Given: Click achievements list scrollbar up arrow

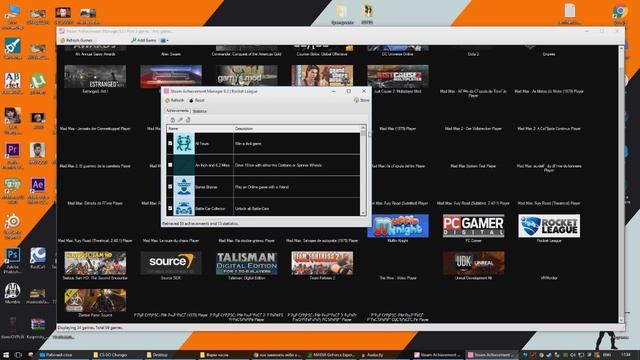Looking at the screenshot, I should pyautogui.click(x=363, y=129).
